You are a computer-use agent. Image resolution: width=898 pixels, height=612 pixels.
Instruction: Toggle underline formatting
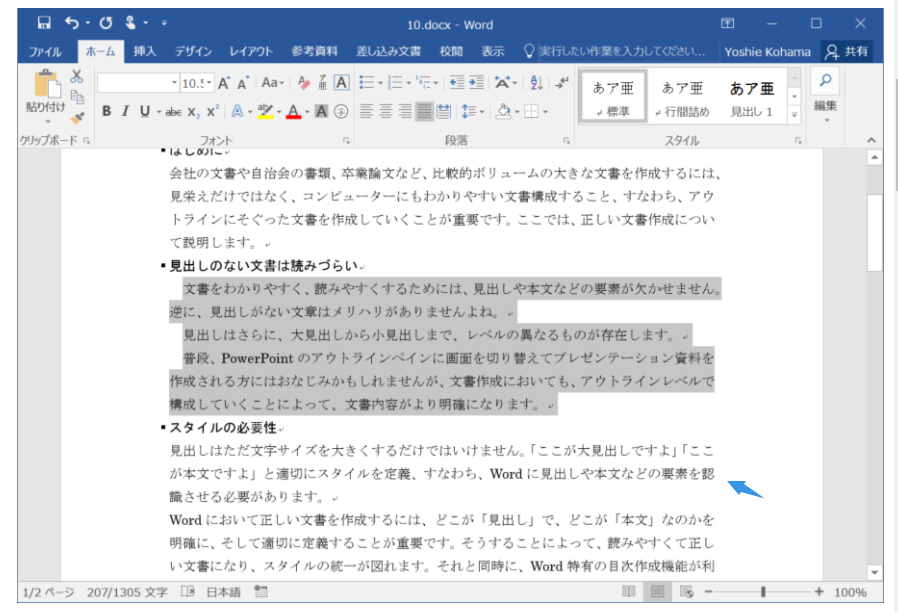click(x=145, y=112)
